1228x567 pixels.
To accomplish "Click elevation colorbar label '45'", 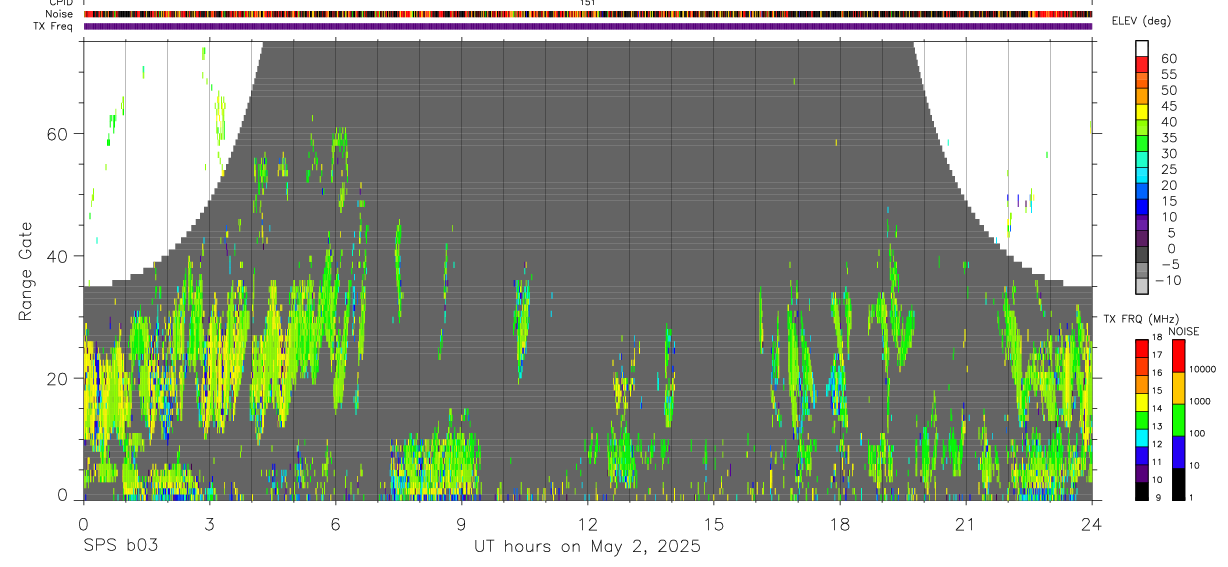I will pyautogui.click(x=1168, y=106).
